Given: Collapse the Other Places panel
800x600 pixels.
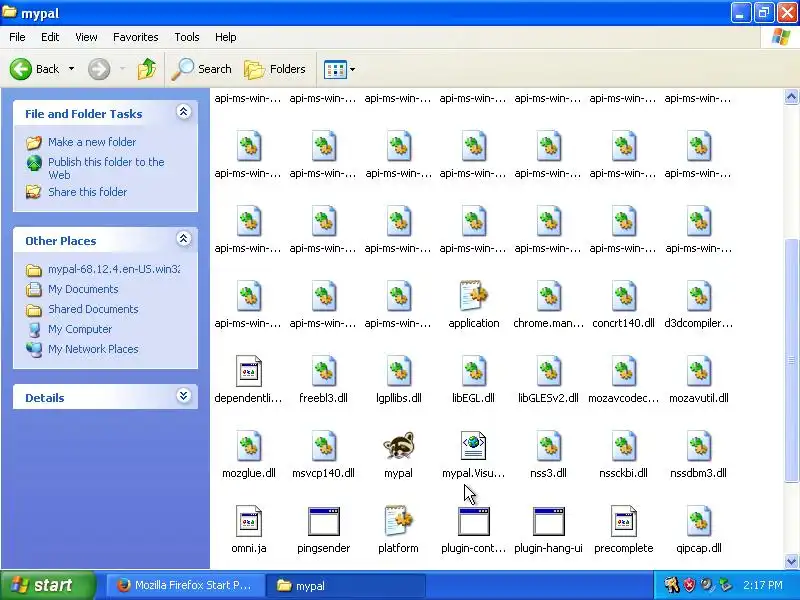Looking at the screenshot, I should [184, 238].
